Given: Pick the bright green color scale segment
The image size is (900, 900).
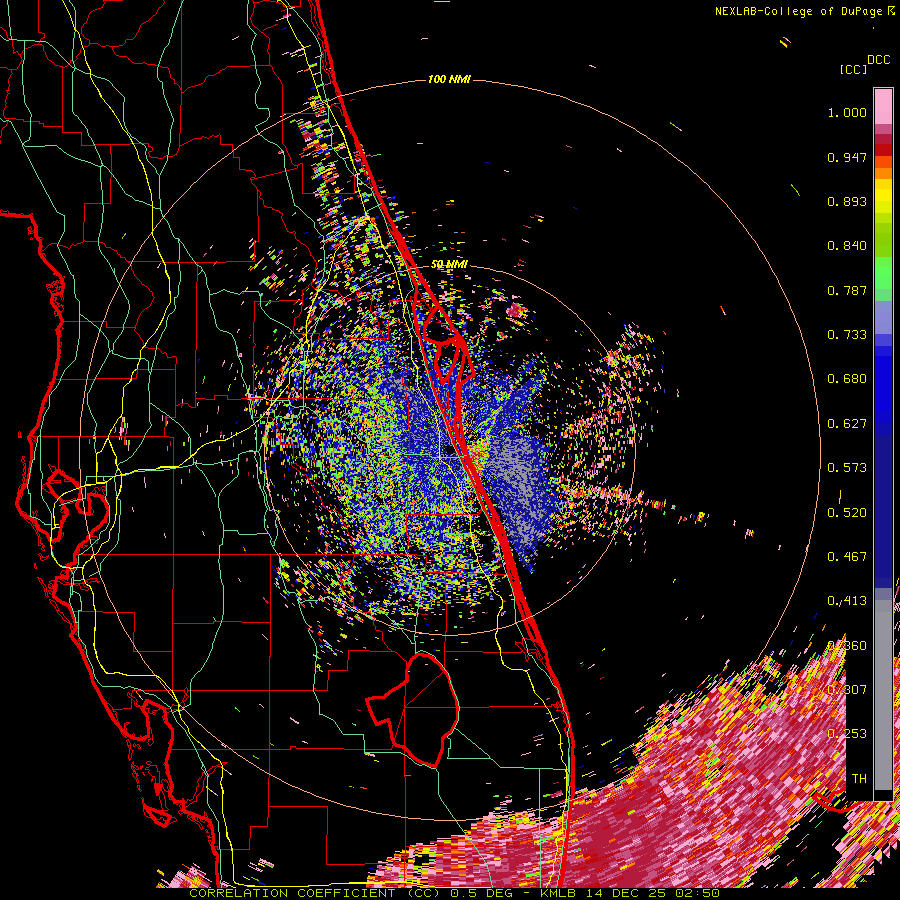Looking at the screenshot, I should click(x=883, y=273).
